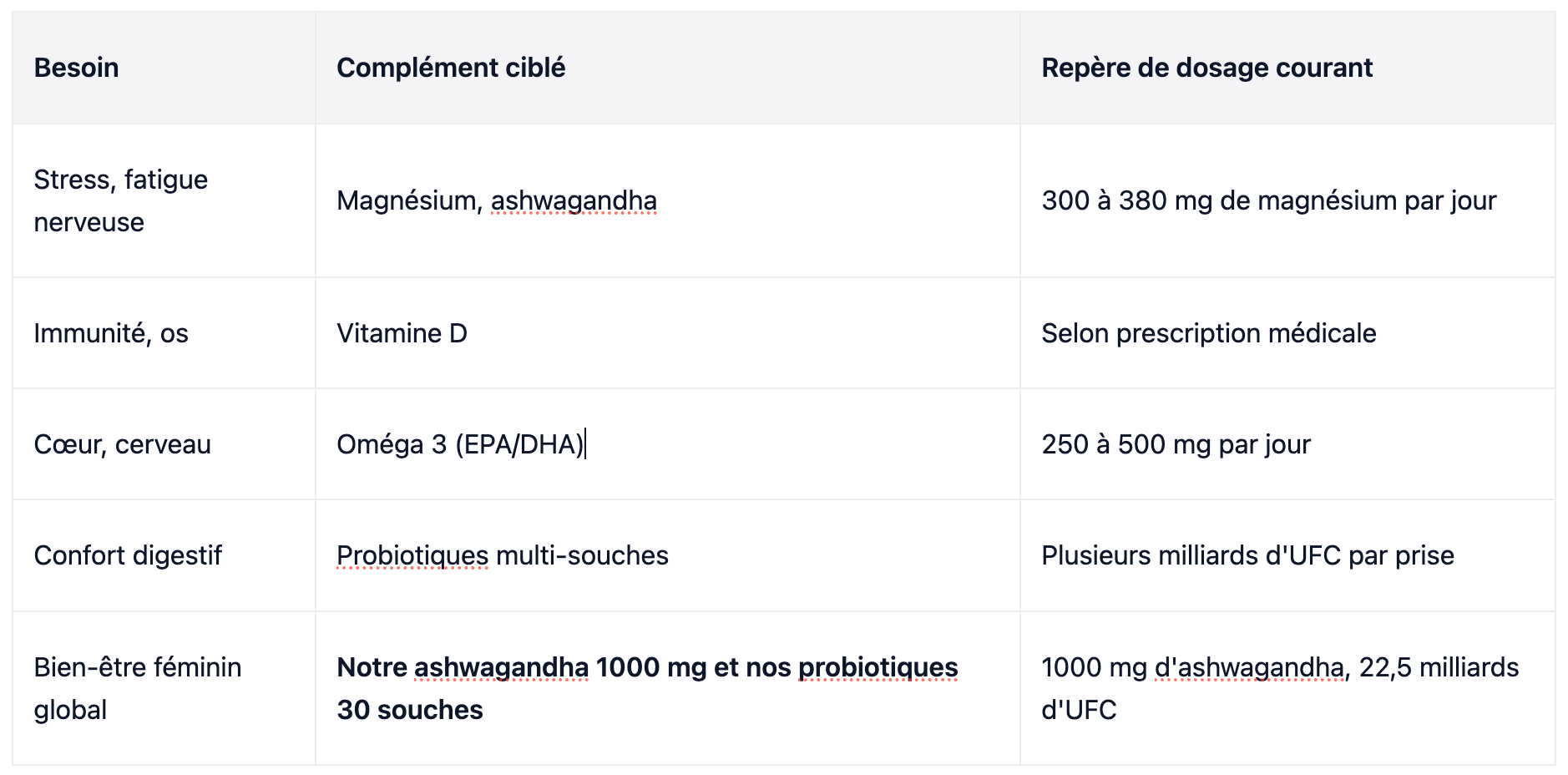Click the Selon prescription médicale cell
The height and width of the screenshot is (775, 1568).
(x=1287, y=333)
